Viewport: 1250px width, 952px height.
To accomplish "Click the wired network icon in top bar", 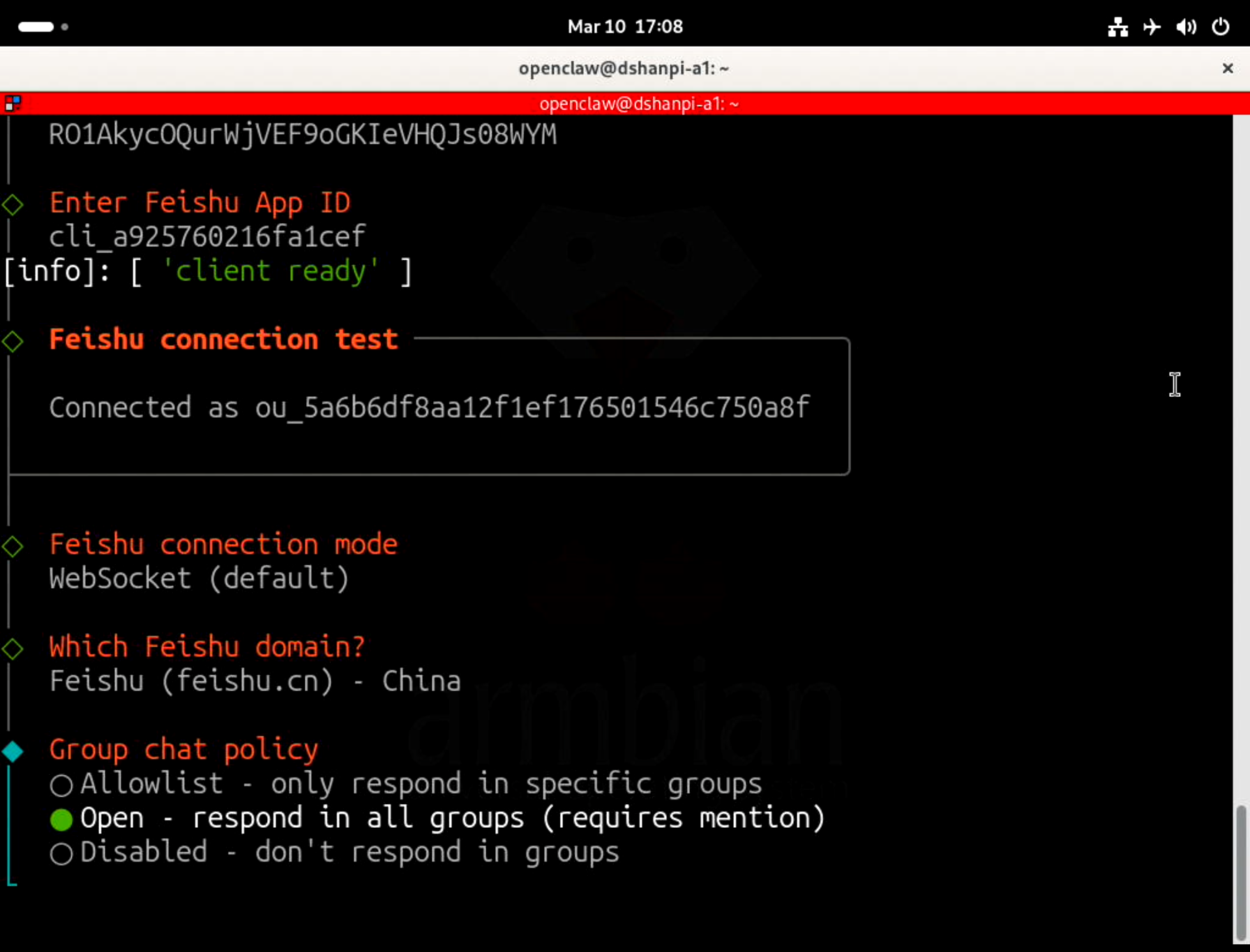I will (1117, 27).
